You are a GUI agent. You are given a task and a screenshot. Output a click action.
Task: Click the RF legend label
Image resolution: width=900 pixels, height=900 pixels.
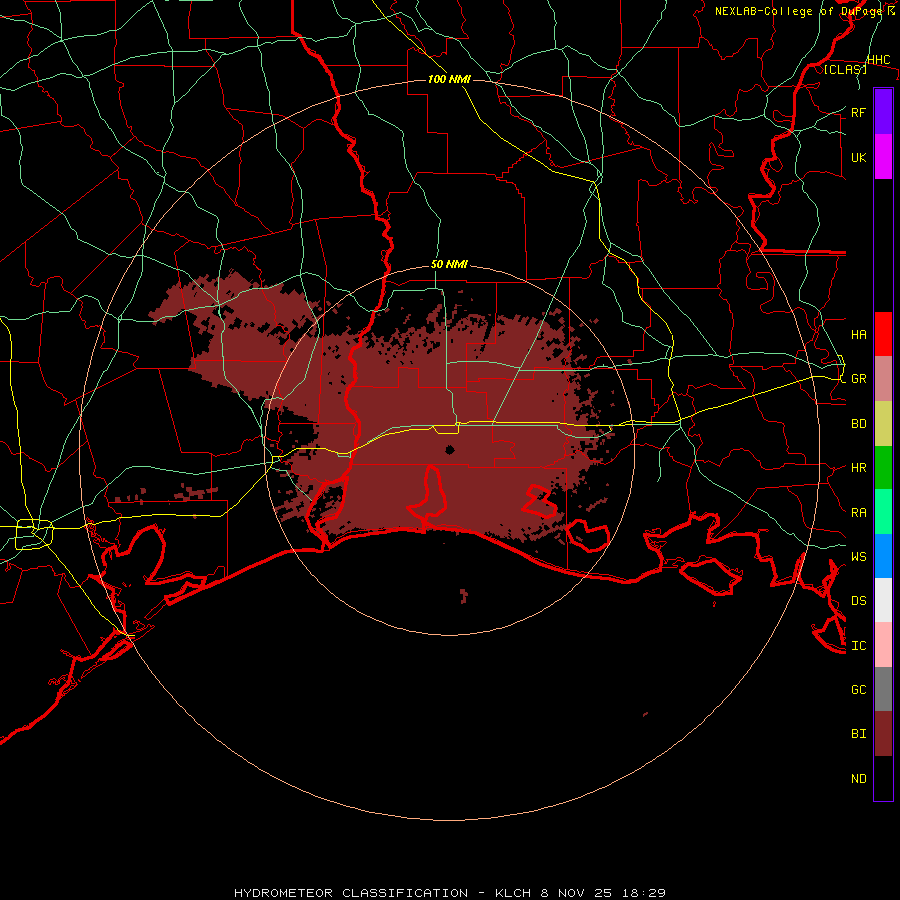coord(859,112)
